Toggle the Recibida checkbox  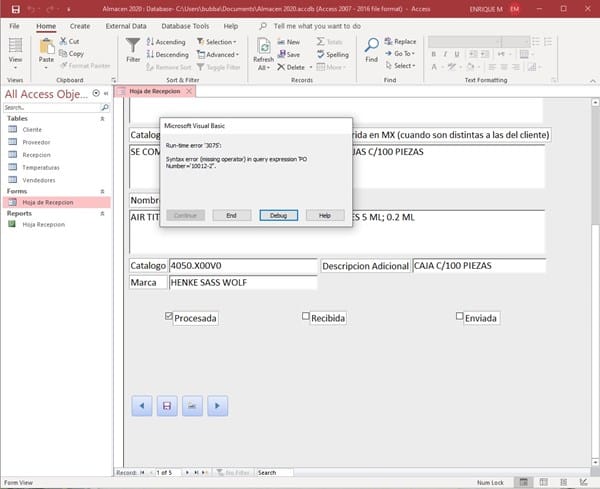(x=305, y=316)
